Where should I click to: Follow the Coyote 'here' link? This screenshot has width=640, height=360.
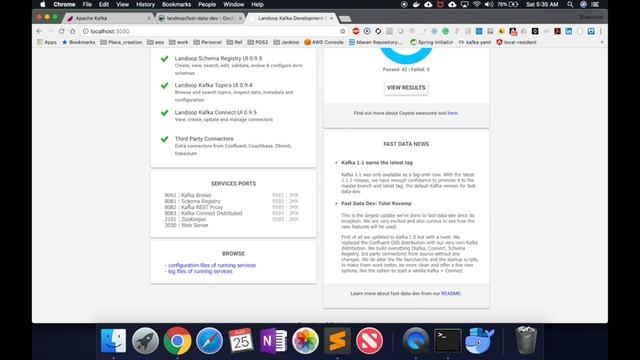click(x=453, y=113)
